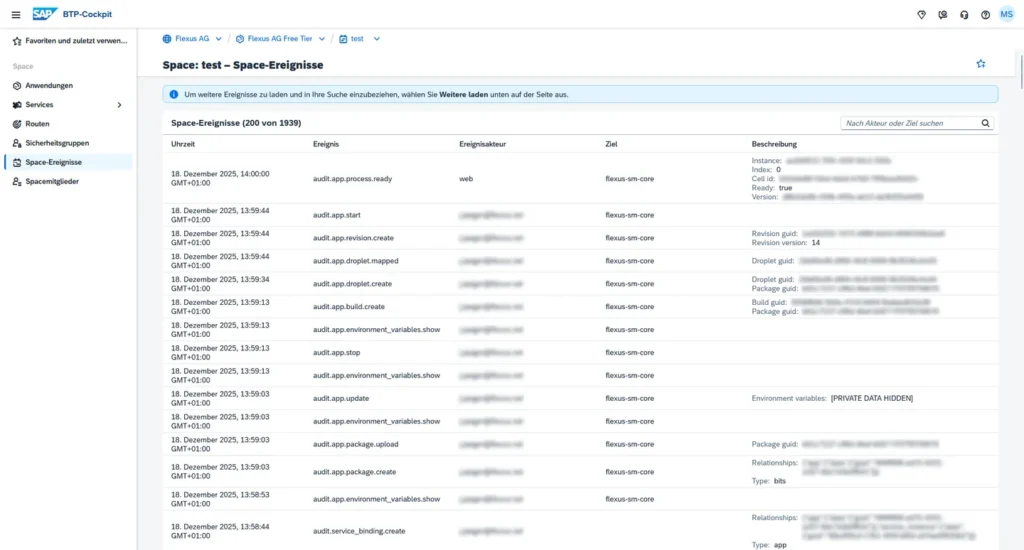Select the audit.app.update event

(x=341, y=398)
